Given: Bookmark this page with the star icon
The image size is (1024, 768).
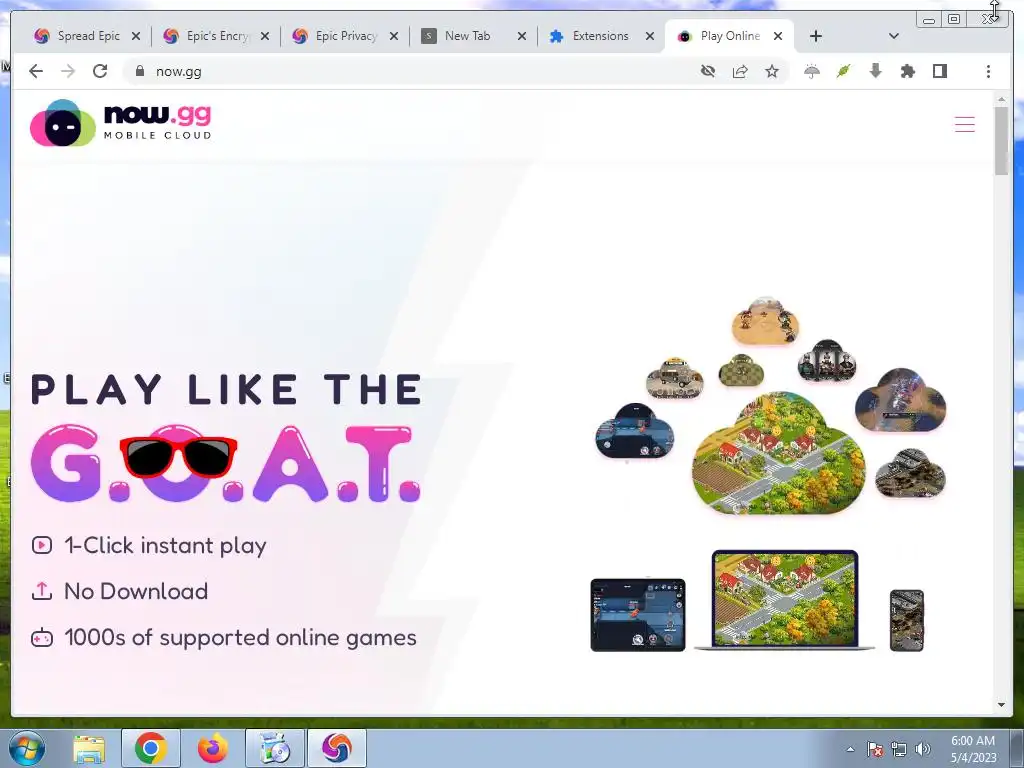Looking at the screenshot, I should (x=772, y=71).
